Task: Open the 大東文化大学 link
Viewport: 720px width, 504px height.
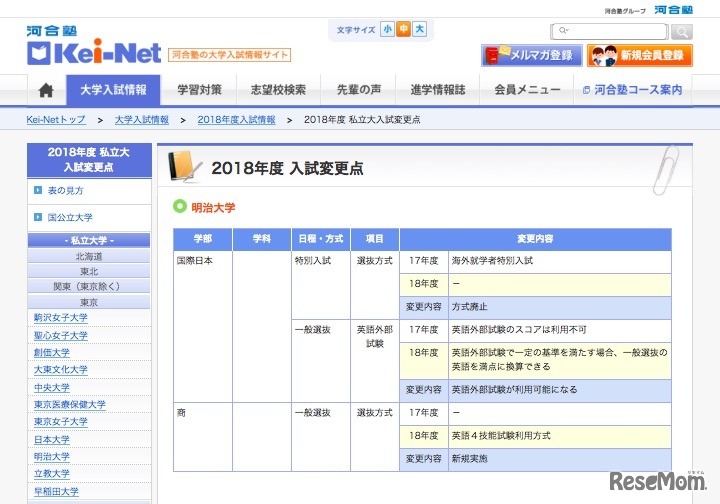Action: pyautogui.click(x=61, y=370)
